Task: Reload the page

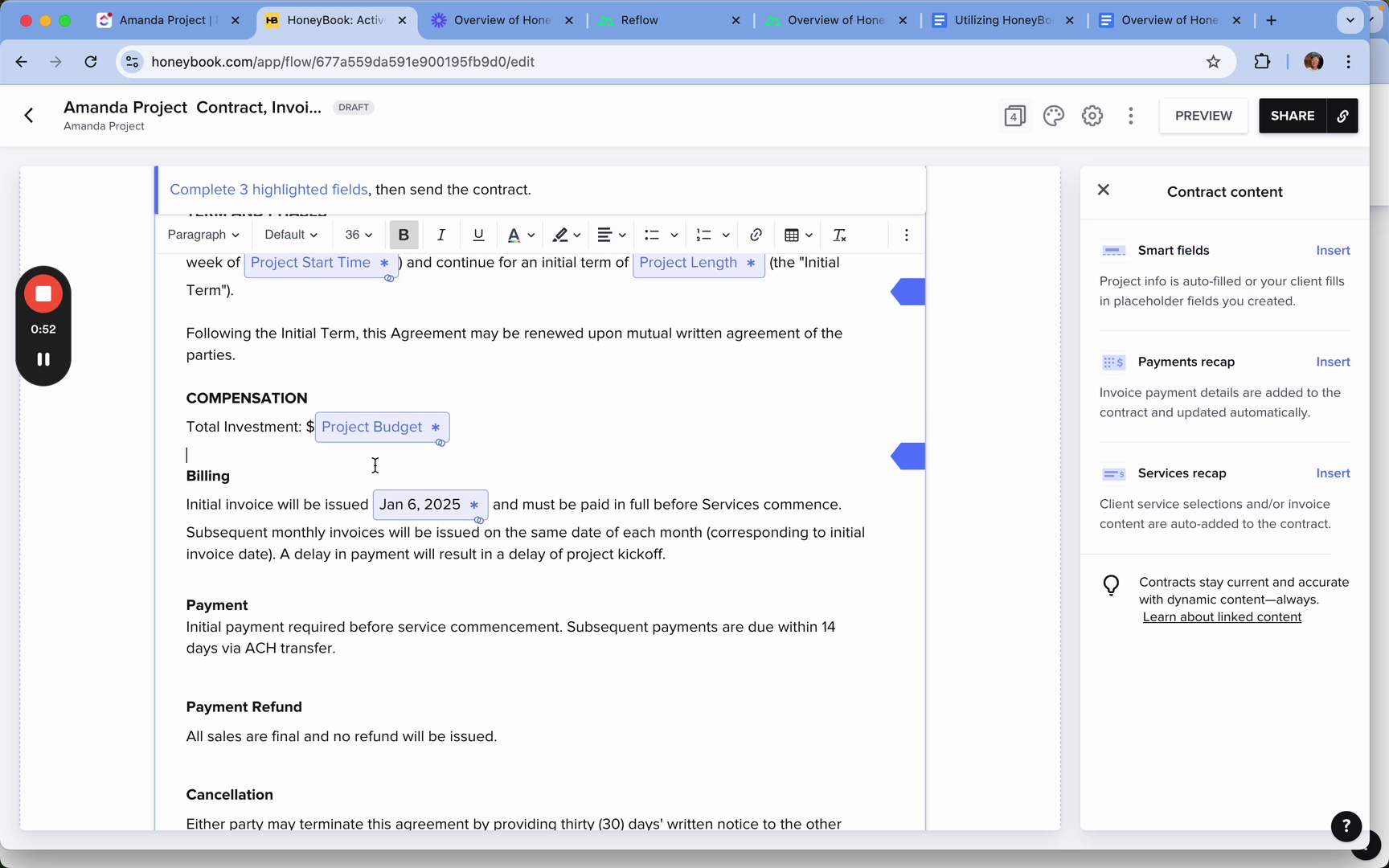Action: coord(91,62)
